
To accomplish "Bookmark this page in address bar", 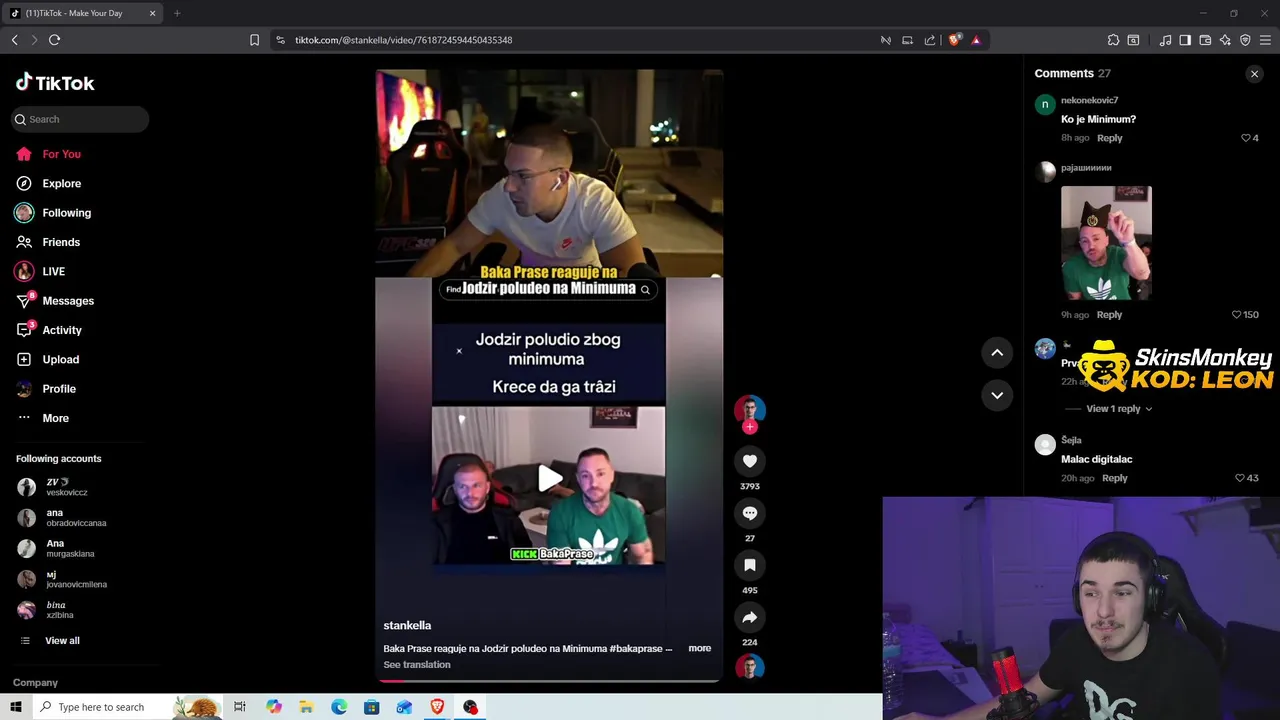I will pos(254,40).
